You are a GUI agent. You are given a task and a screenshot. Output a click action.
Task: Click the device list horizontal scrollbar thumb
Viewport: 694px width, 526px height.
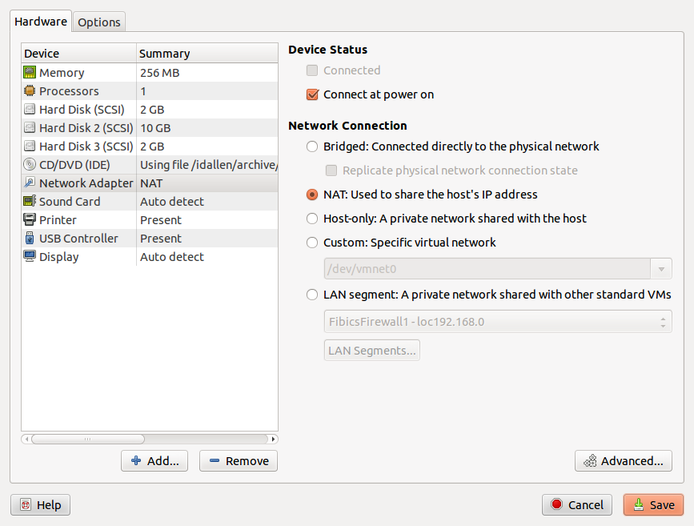click(88, 439)
